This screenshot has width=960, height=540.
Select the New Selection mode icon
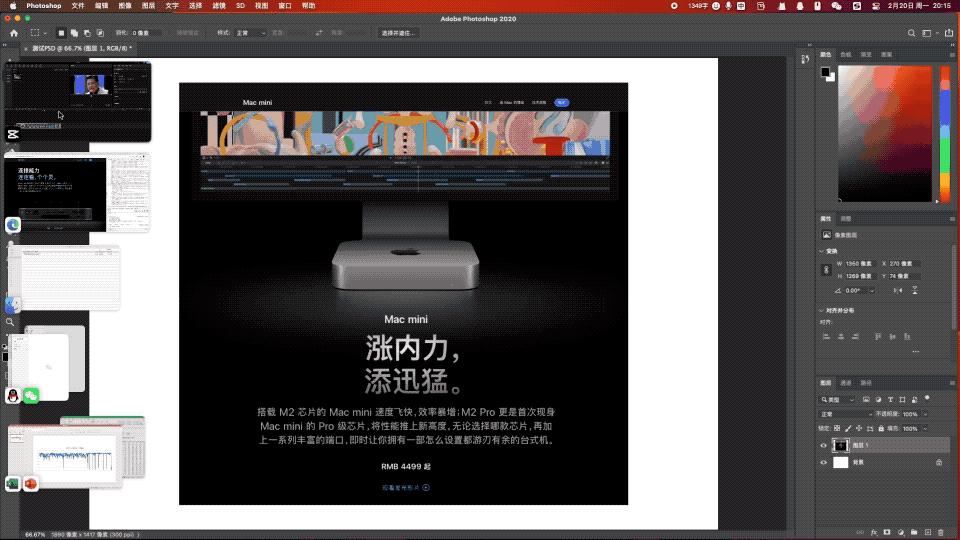[x=61, y=33]
